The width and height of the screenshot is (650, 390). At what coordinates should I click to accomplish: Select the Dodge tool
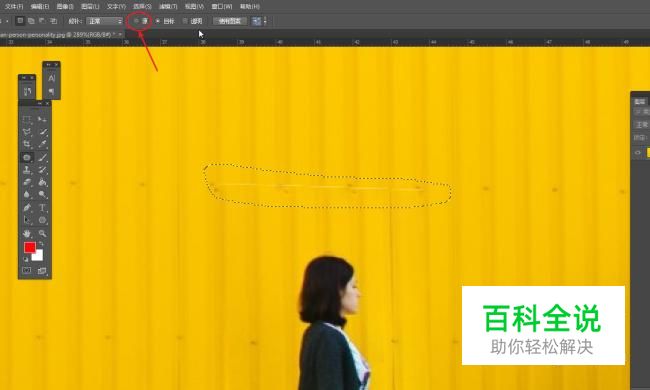click(x=42, y=194)
